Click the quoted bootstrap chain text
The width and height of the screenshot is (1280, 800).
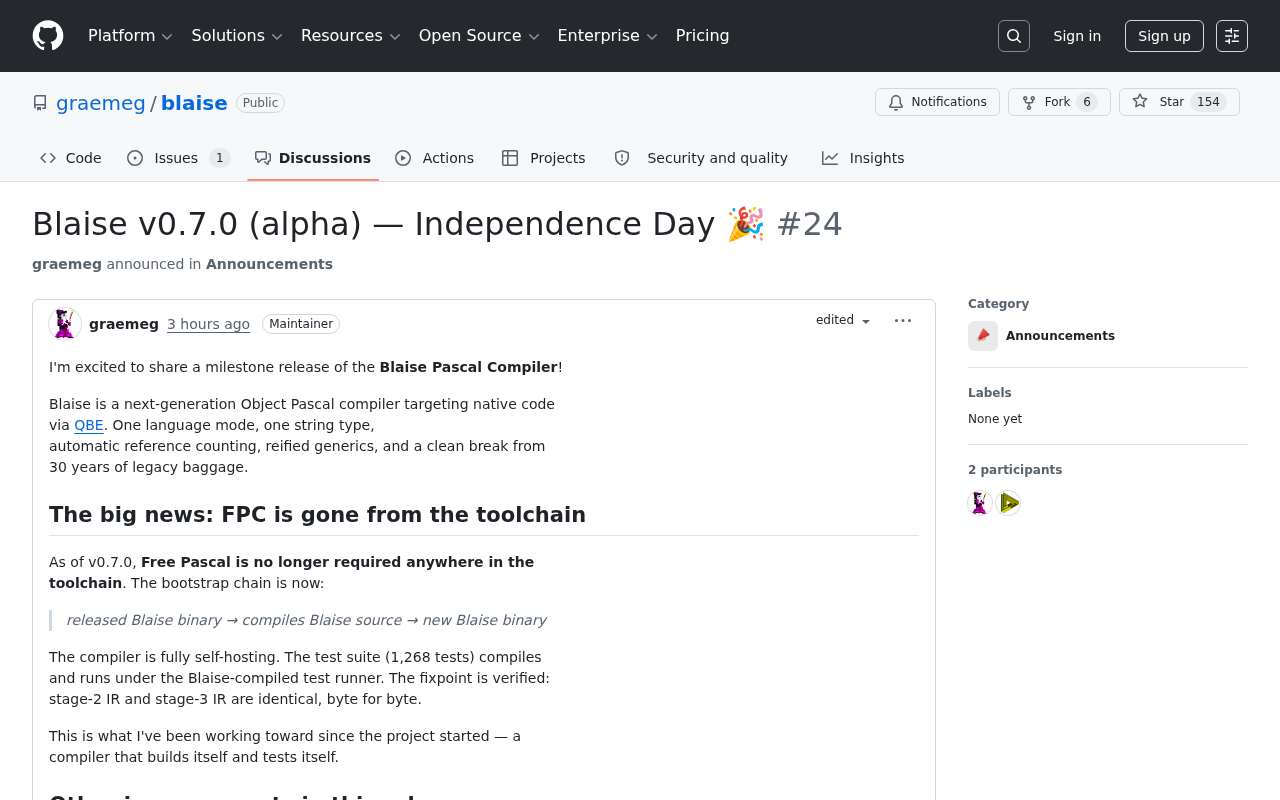tap(306, 620)
